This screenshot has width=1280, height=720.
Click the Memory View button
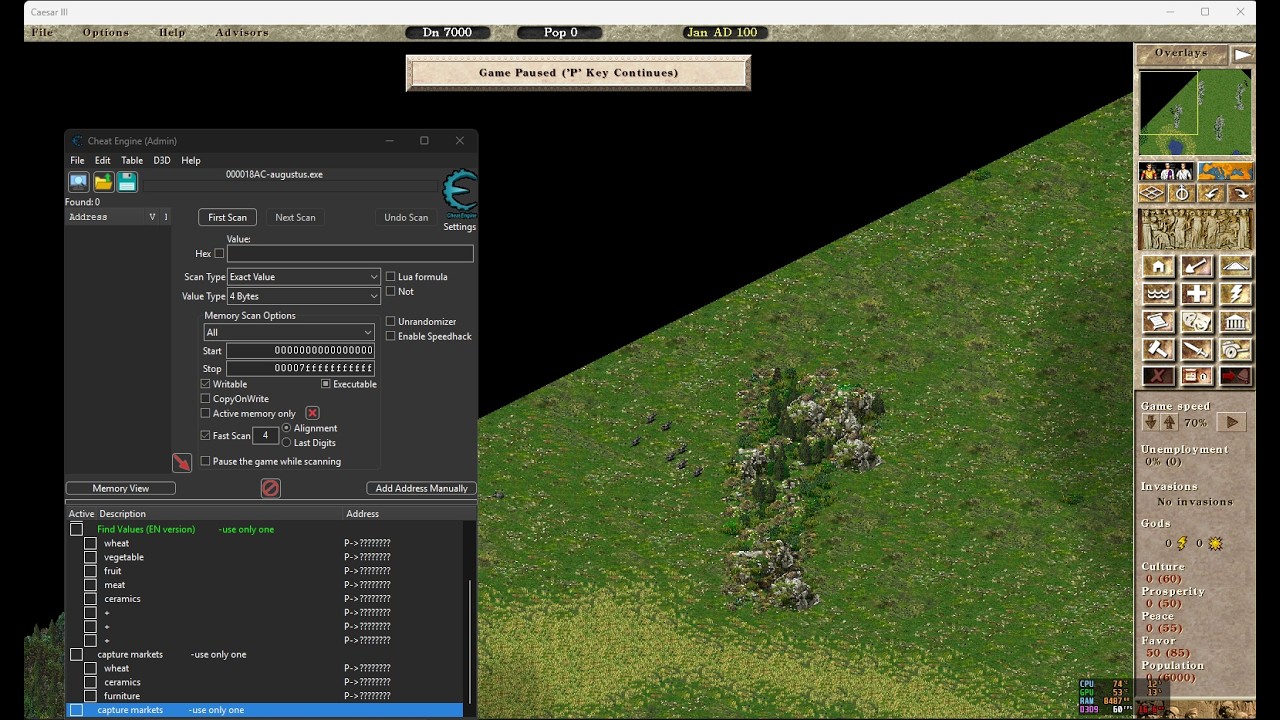[x=121, y=488]
